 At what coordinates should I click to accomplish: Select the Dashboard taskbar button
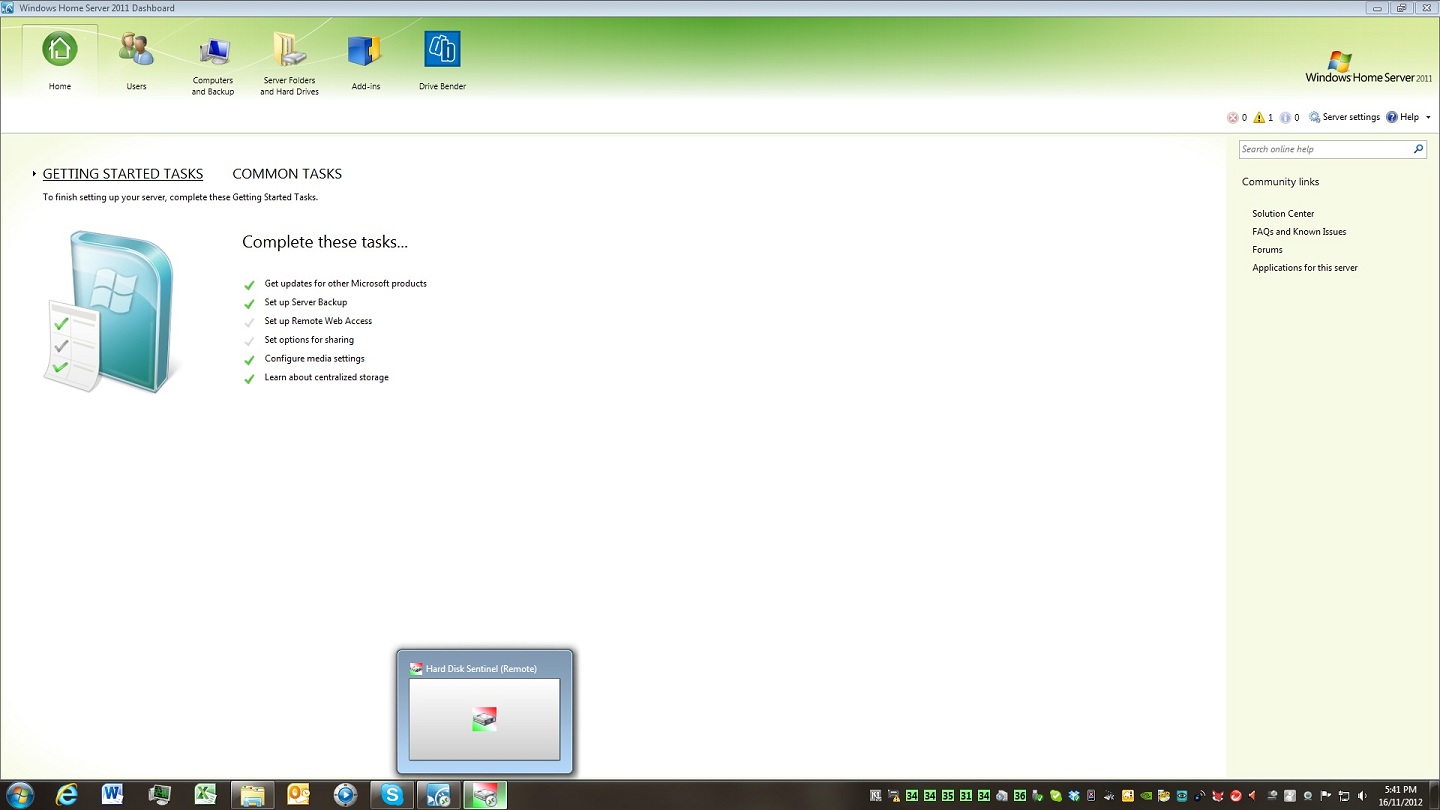click(438, 795)
